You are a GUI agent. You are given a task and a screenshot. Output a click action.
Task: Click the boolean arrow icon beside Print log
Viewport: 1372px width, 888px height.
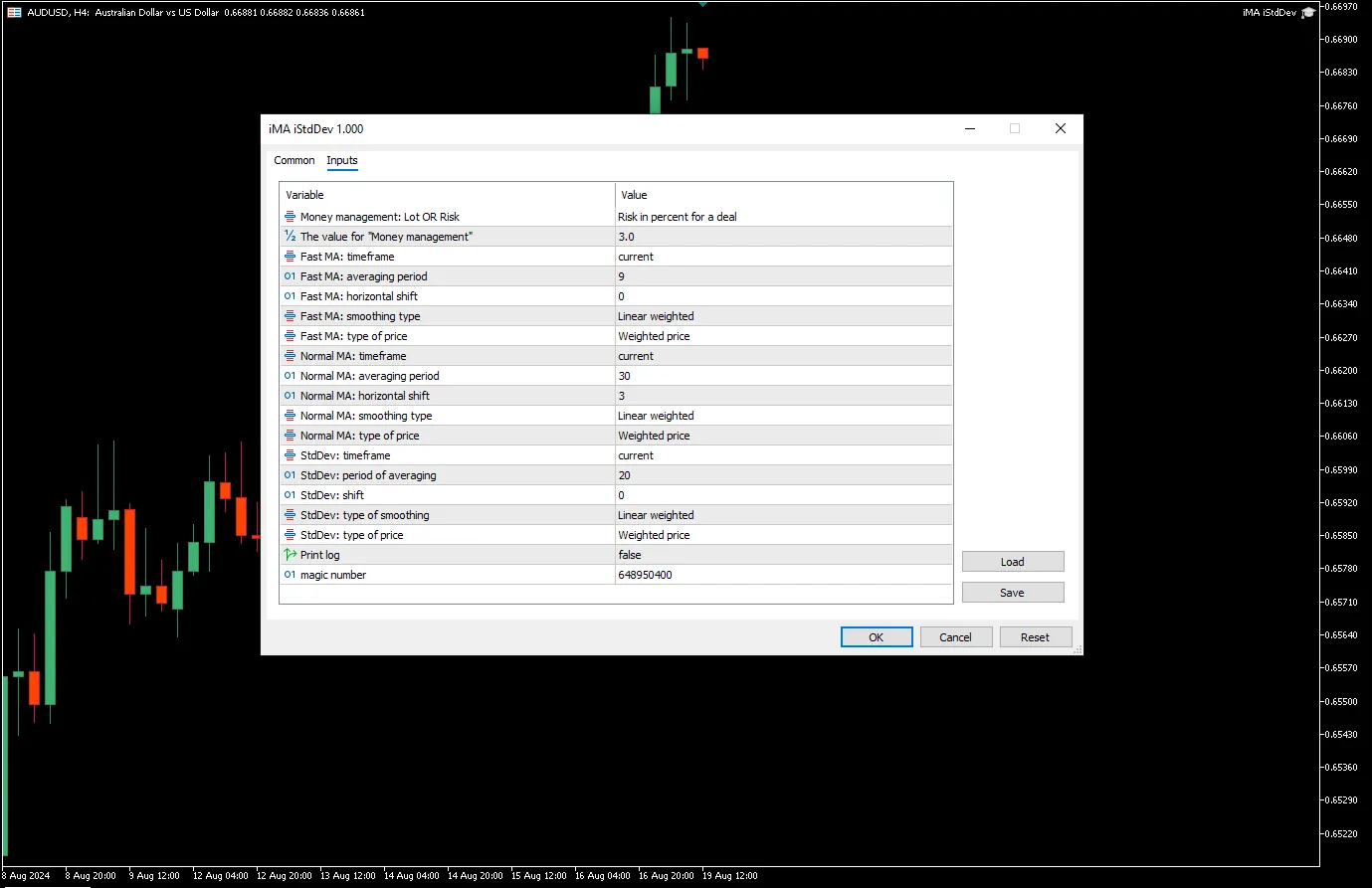[x=290, y=555]
